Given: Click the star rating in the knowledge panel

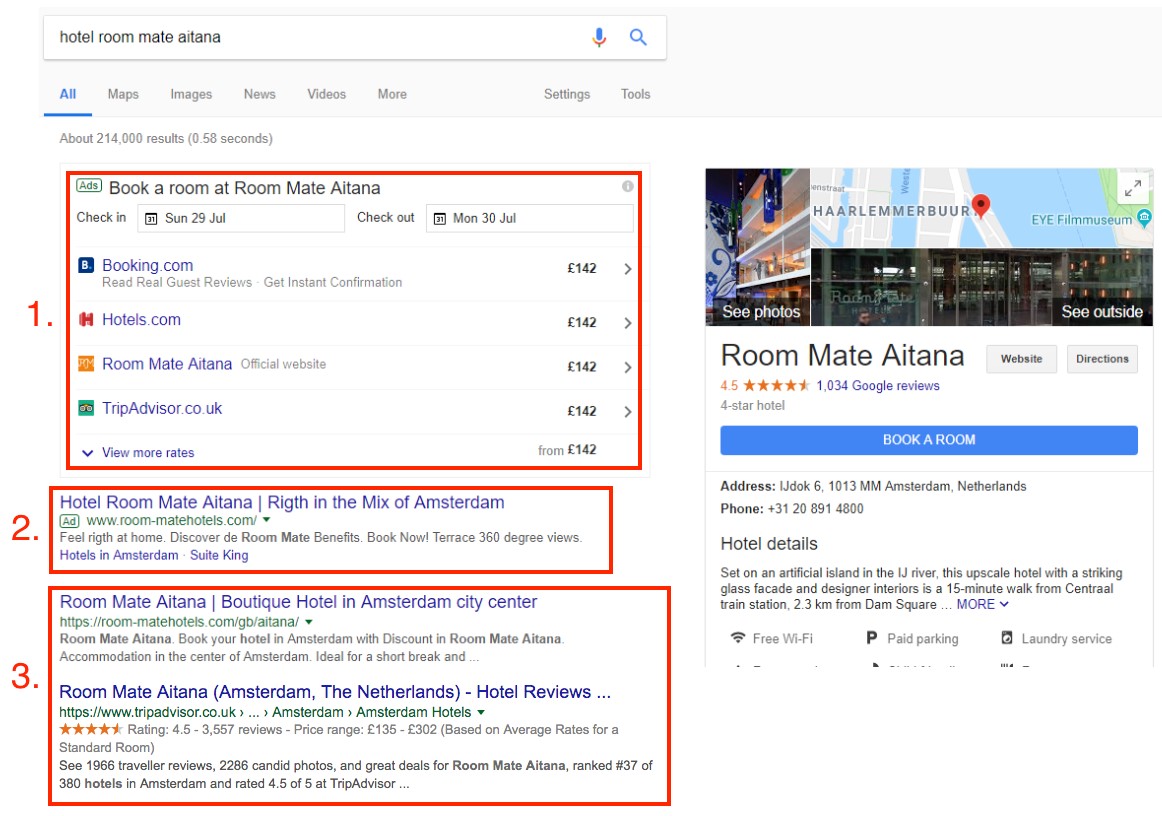Looking at the screenshot, I should tap(776, 385).
